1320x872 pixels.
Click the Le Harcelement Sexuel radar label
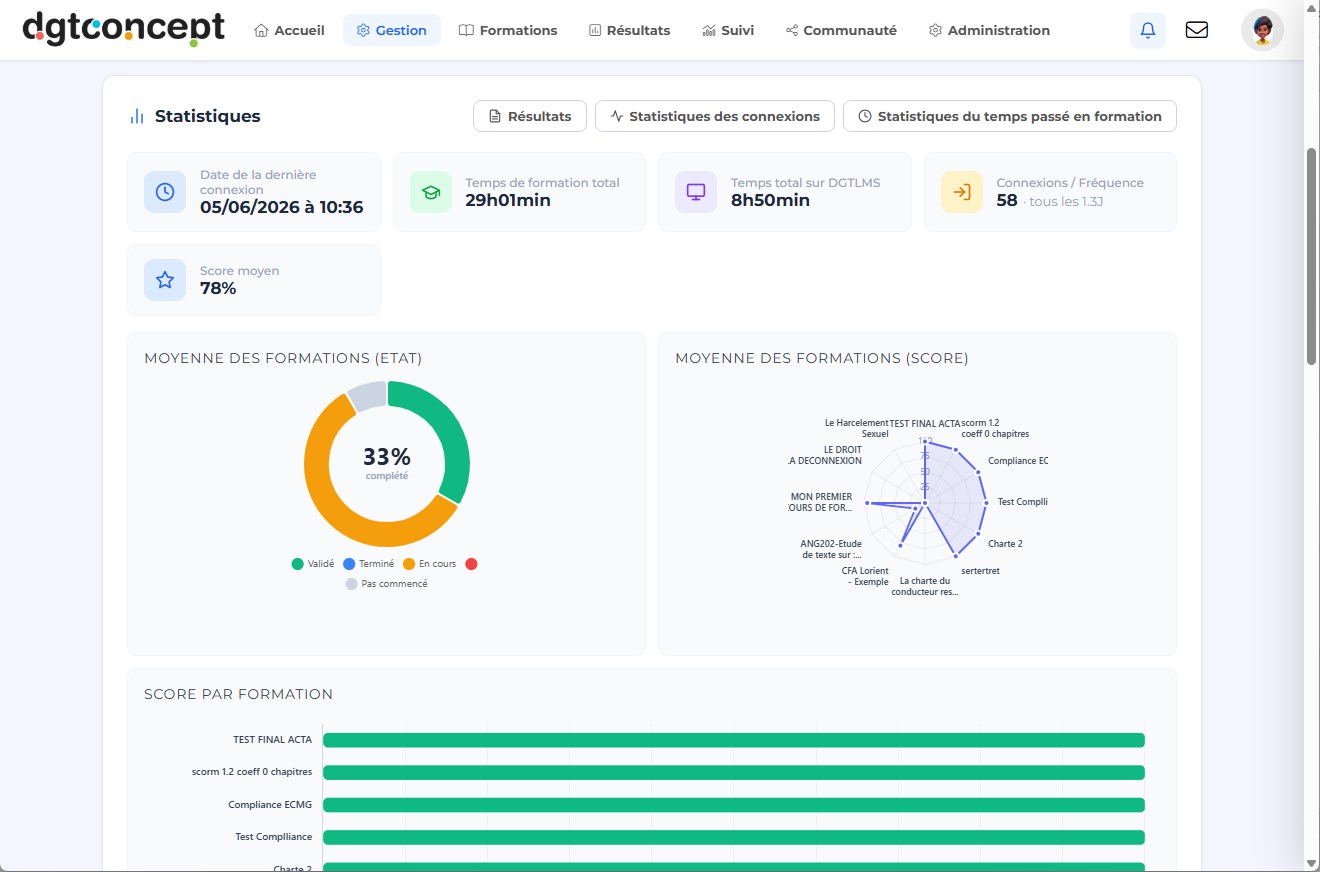coord(857,428)
